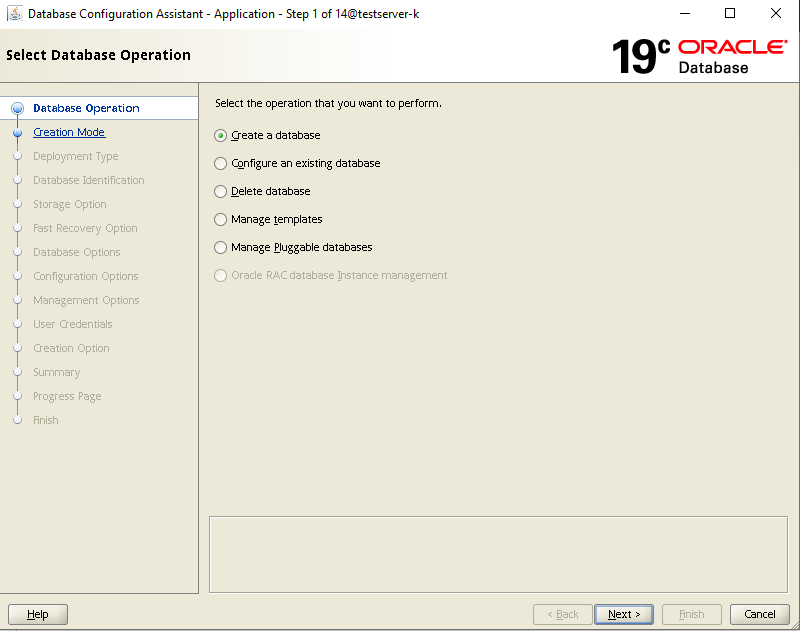
Task: Click the 'Deployment Type' step
Action: coord(76,156)
